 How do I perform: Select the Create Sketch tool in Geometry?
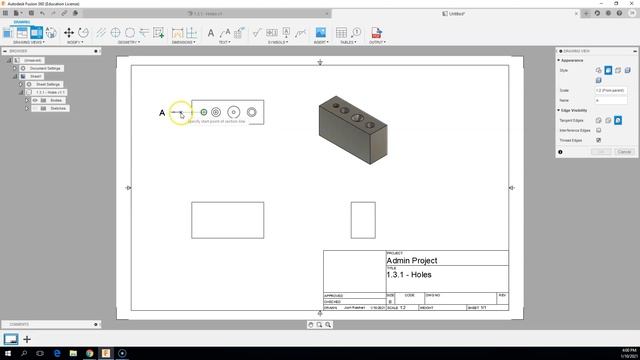(x=158, y=33)
